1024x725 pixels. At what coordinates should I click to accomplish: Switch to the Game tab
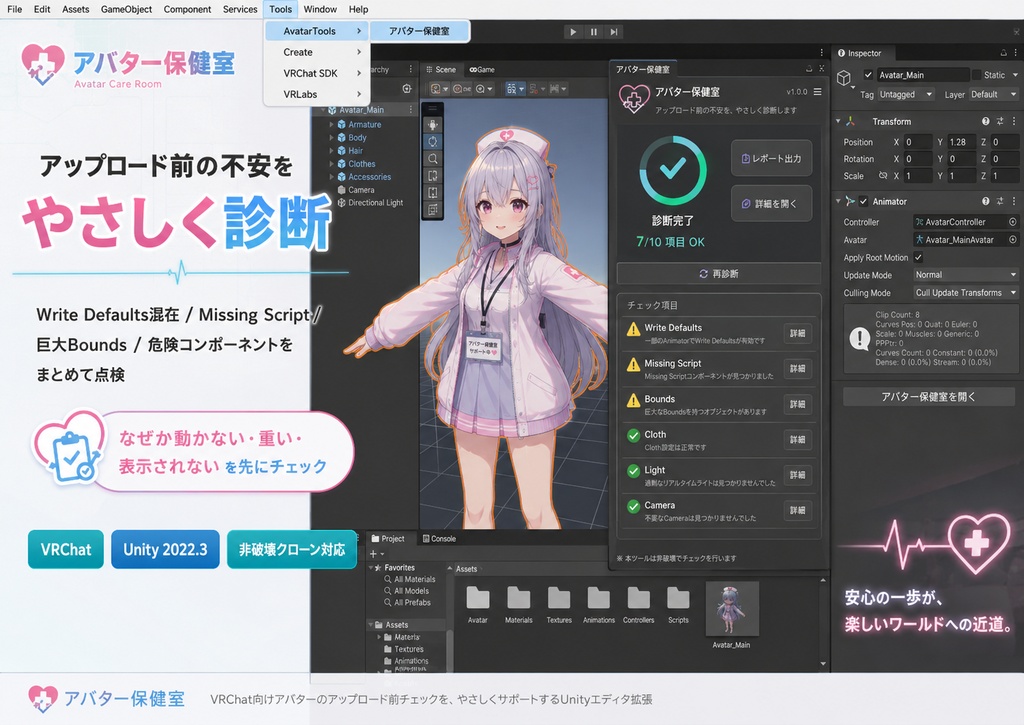pos(482,69)
